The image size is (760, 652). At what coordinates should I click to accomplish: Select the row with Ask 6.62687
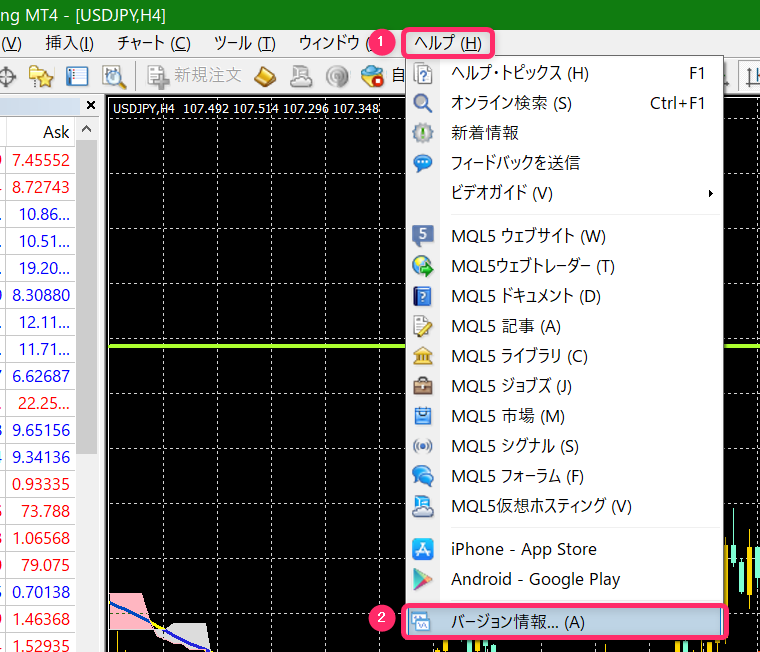[37, 376]
